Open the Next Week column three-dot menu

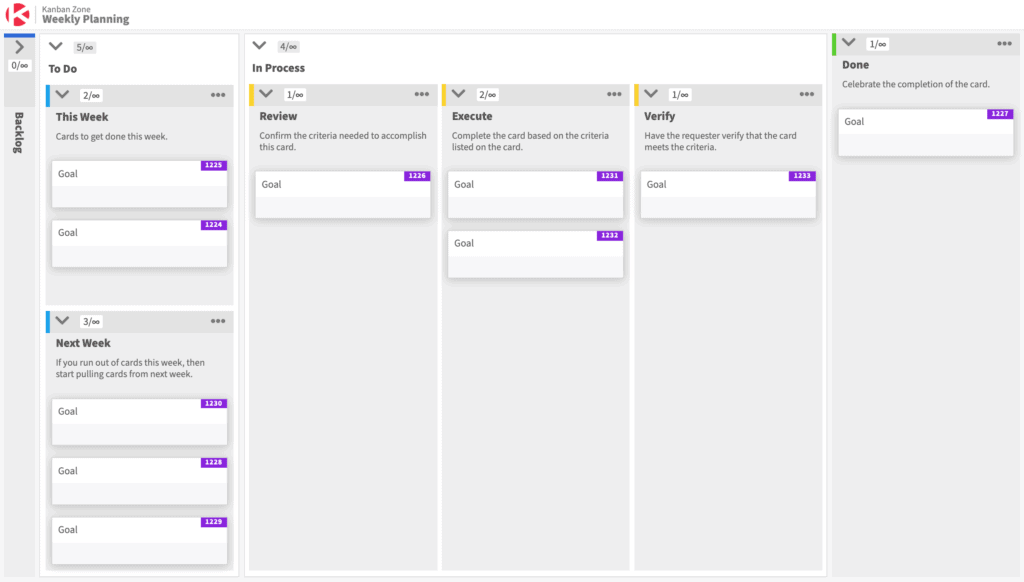point(218,321)
